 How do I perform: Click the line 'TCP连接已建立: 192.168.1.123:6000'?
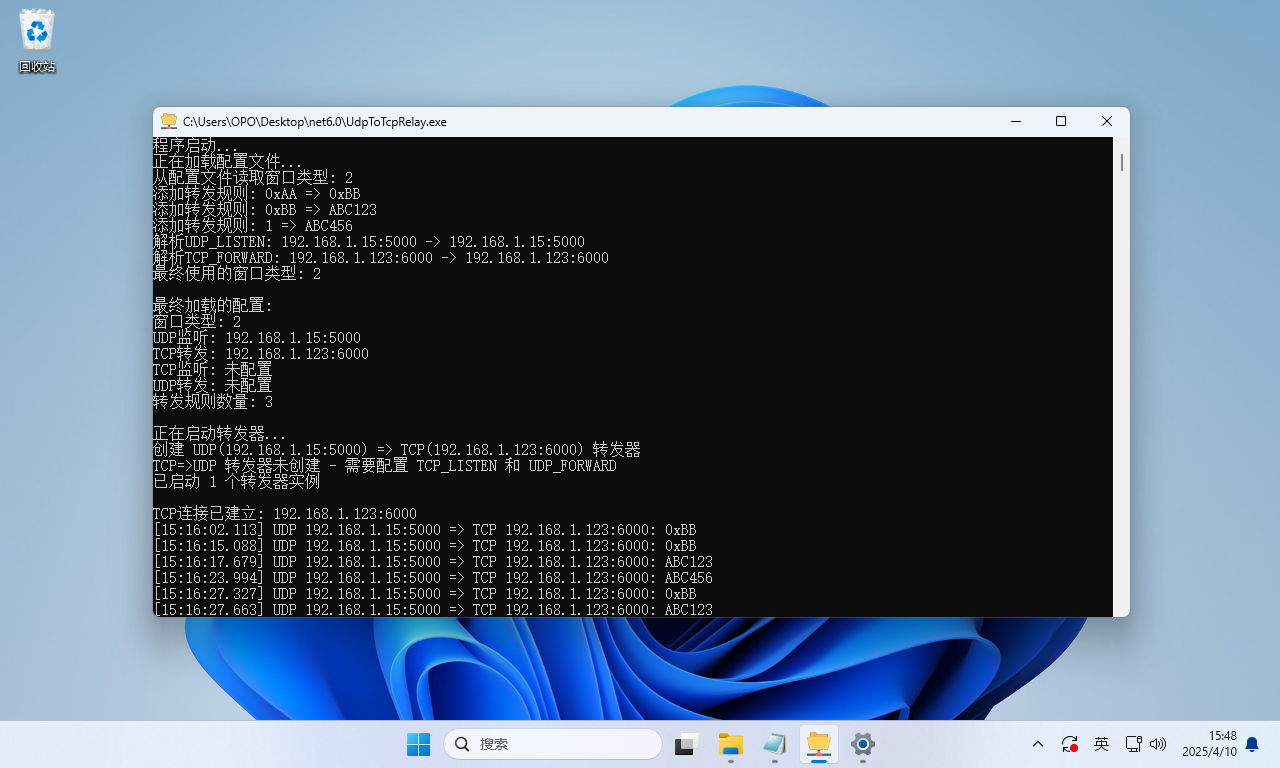point(285,514)
